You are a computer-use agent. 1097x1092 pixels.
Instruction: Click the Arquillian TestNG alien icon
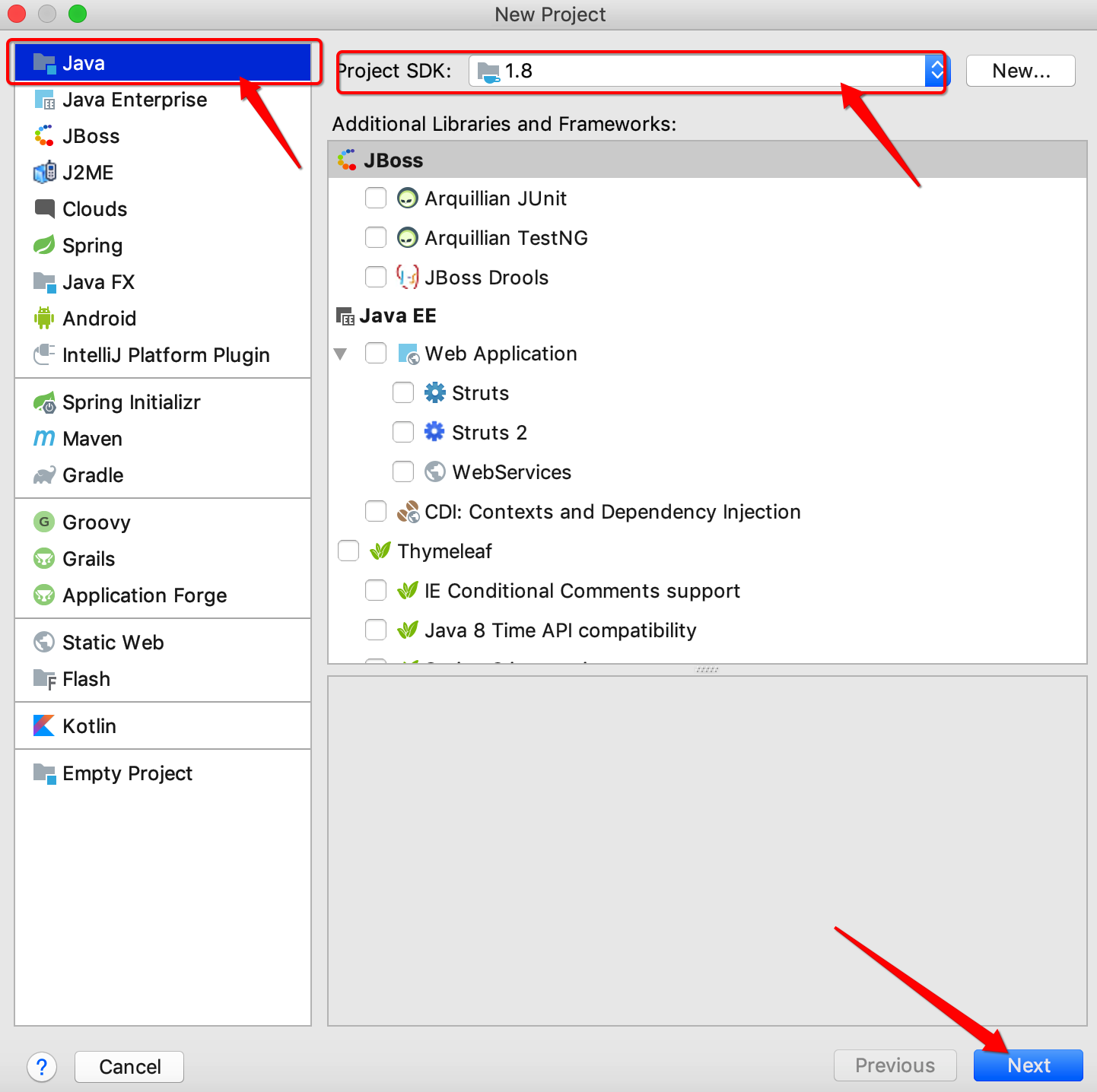tap(408, 238)
